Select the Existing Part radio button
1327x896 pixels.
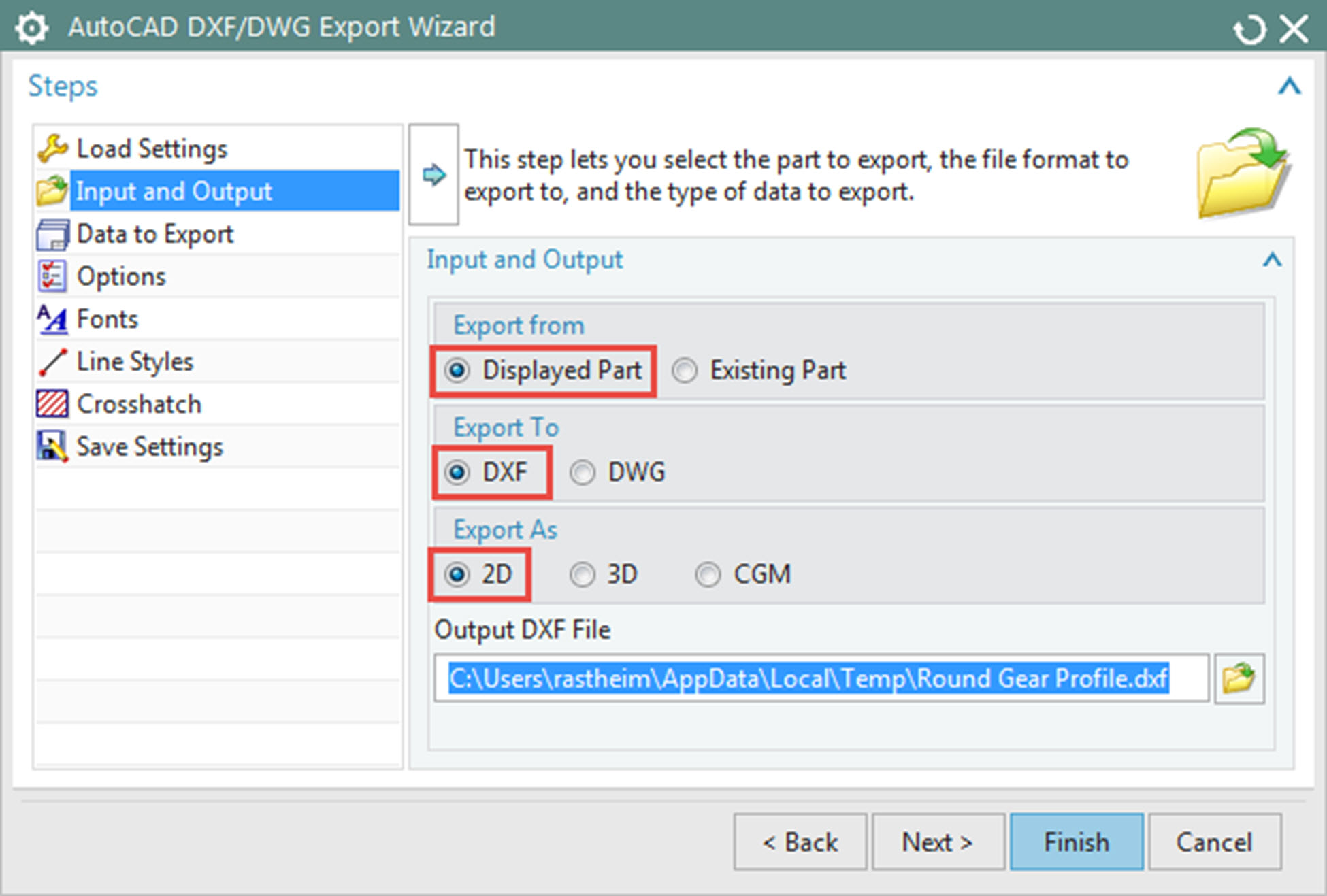685,371
